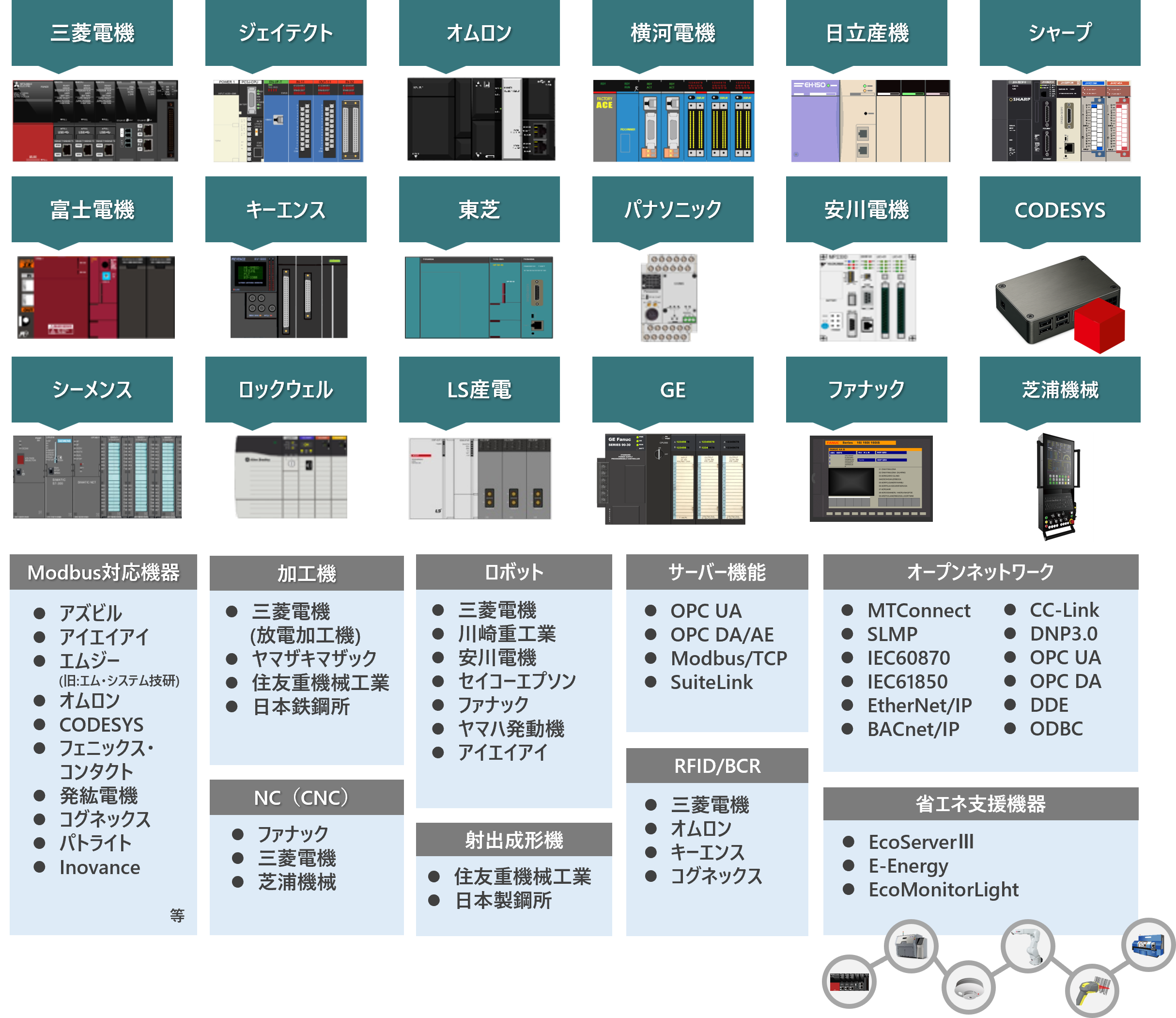This screenshot has width=1176, height=1018.
Task: Select the オムロン header tab
Action: click(479, 32)
